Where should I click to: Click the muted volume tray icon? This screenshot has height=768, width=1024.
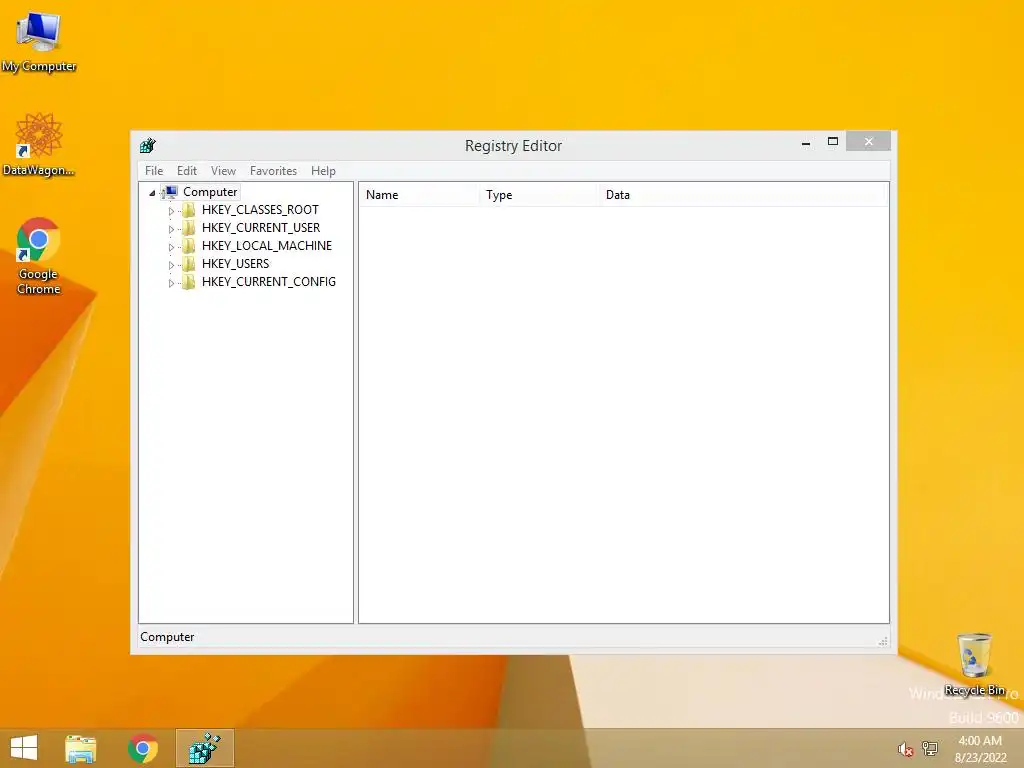(x=905, y=749)
